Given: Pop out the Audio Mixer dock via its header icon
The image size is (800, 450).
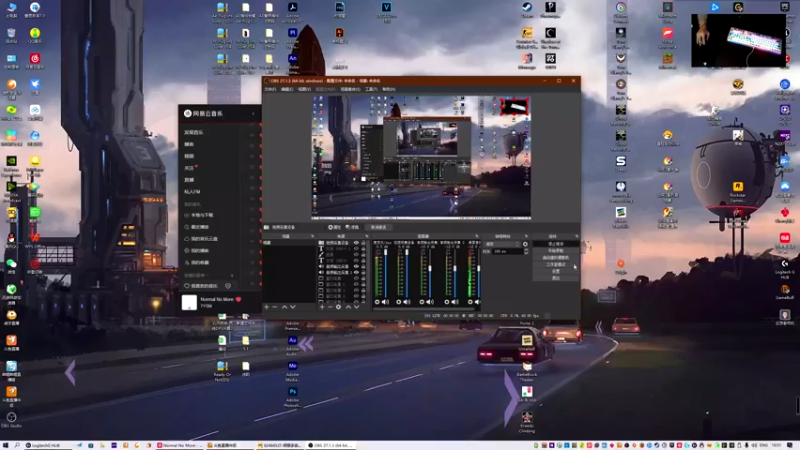Looking at the screenshot, I should point(477,236).
